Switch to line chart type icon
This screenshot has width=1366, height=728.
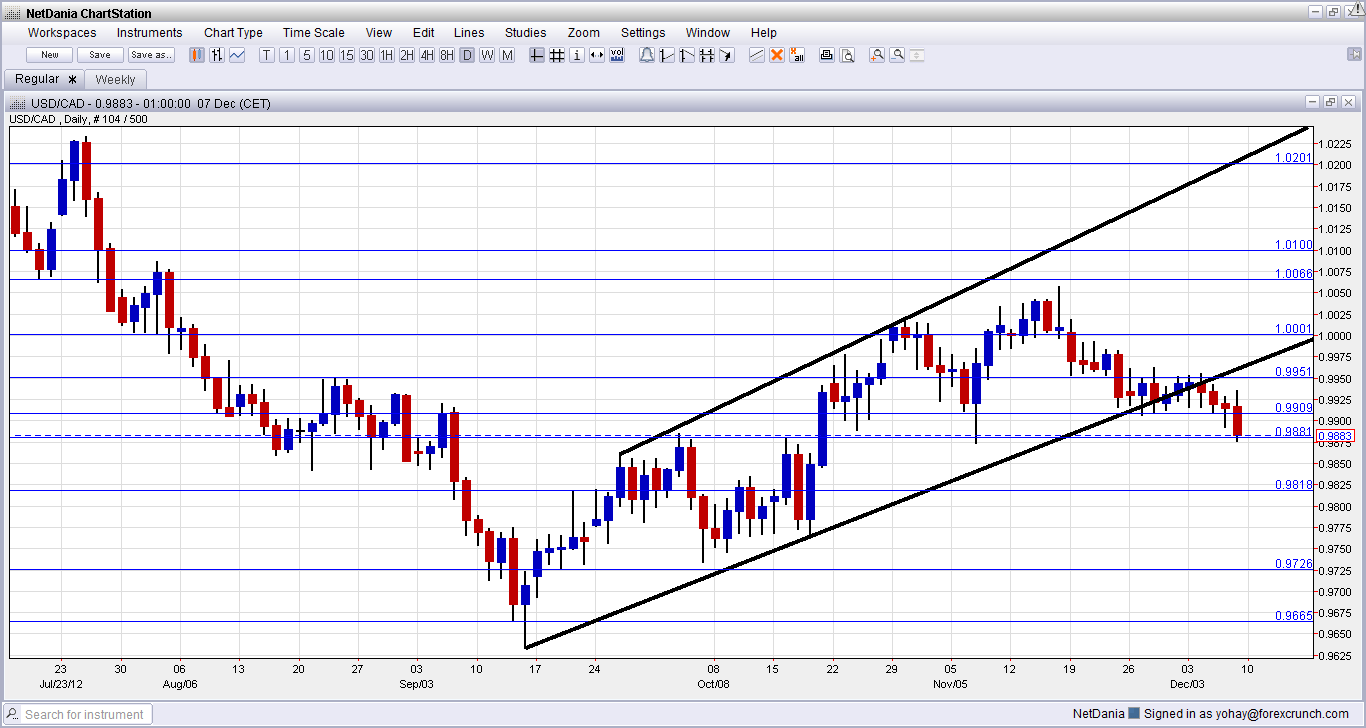(237, 55)
